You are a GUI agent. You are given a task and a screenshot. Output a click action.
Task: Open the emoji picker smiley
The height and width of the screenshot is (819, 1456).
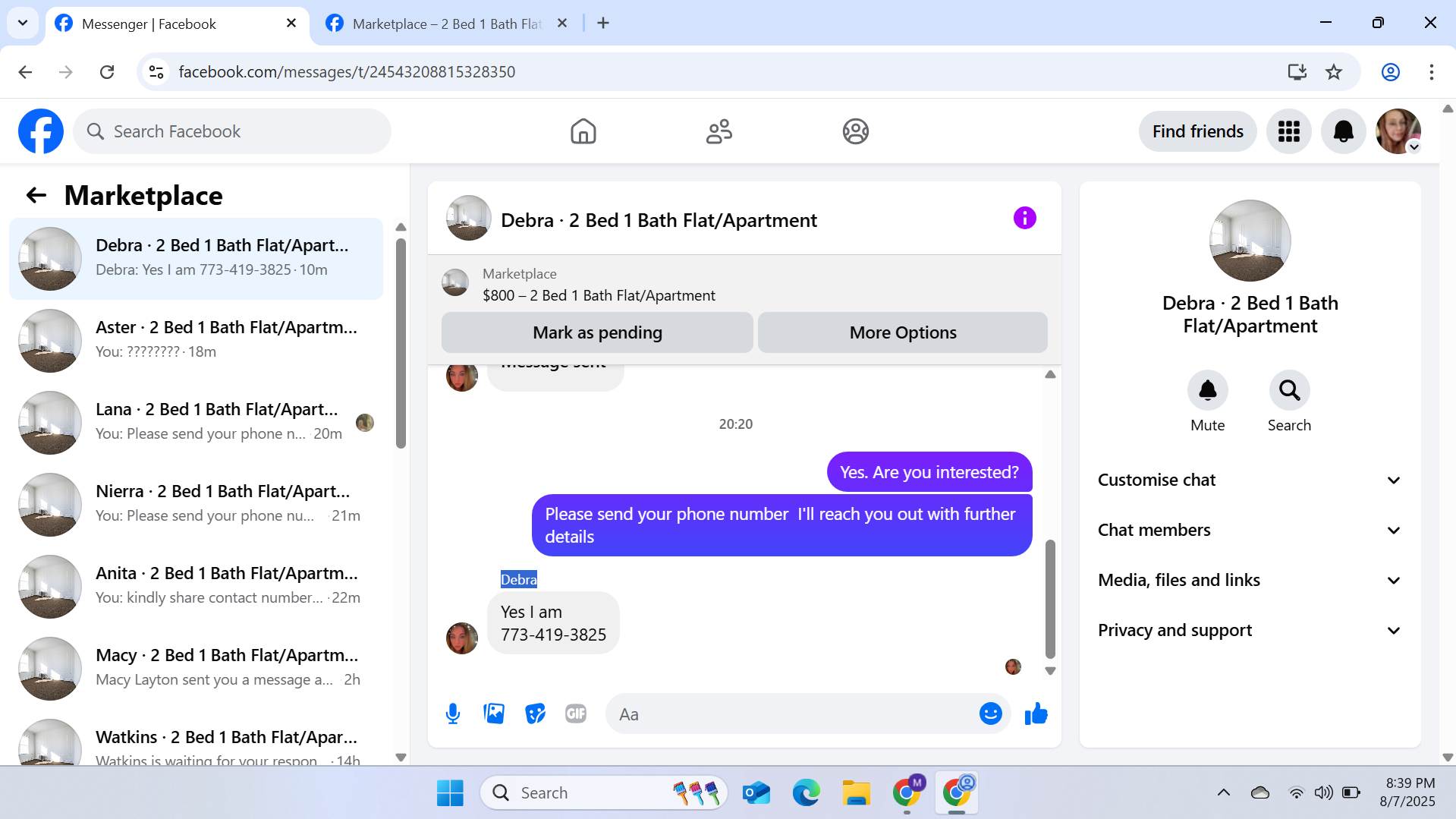(x=990, y=713)
